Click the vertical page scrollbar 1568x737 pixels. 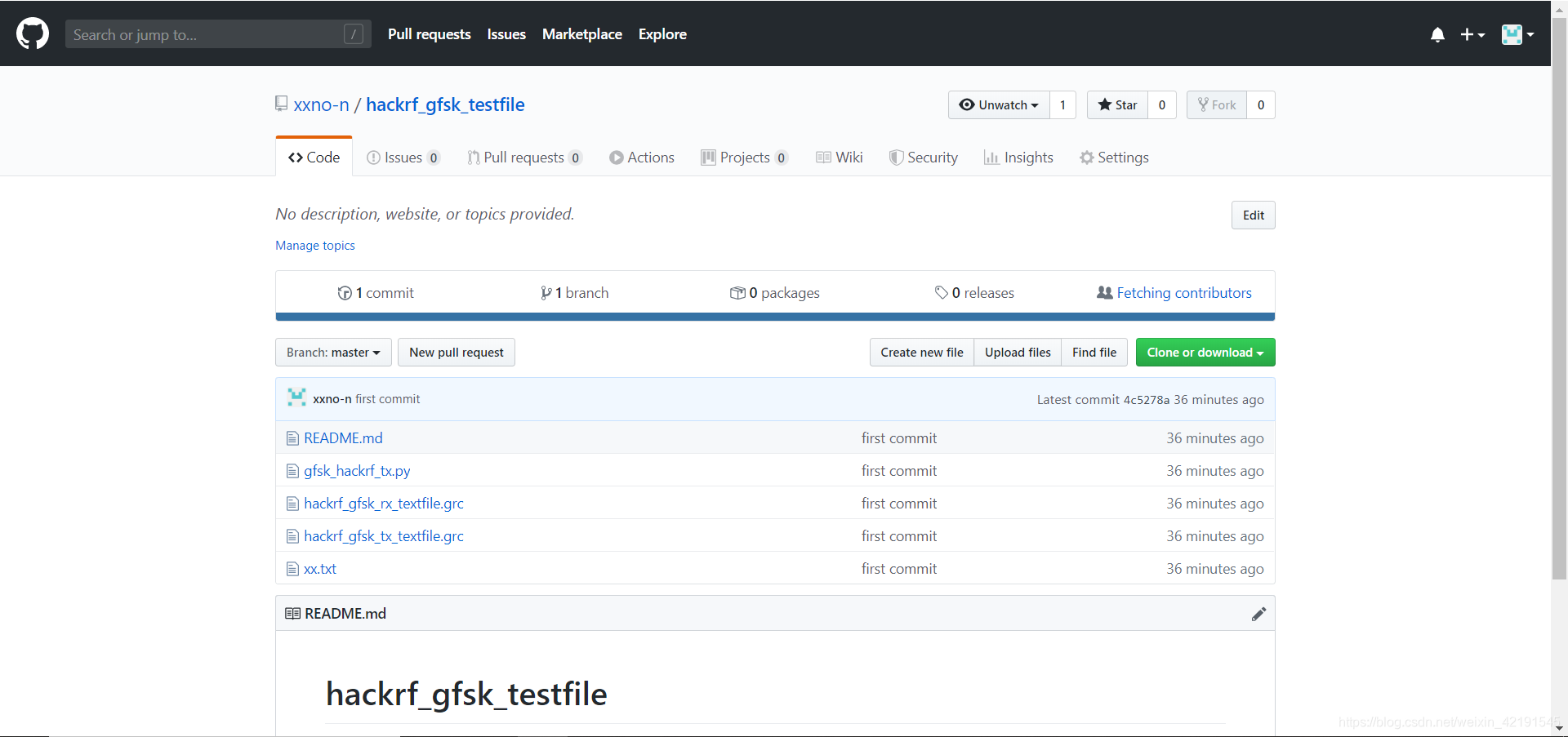[1559, 298]
